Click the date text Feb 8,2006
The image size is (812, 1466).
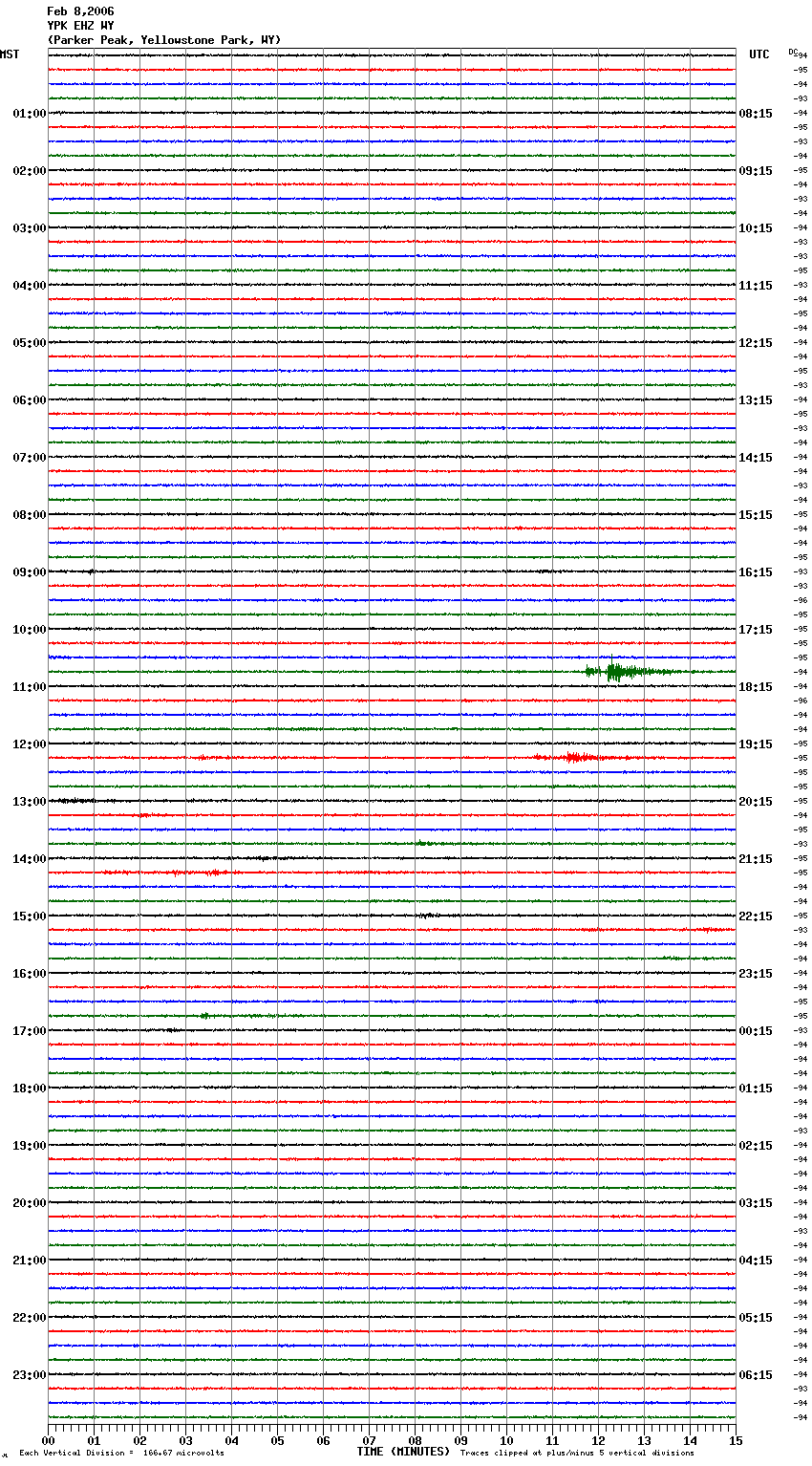80,11
